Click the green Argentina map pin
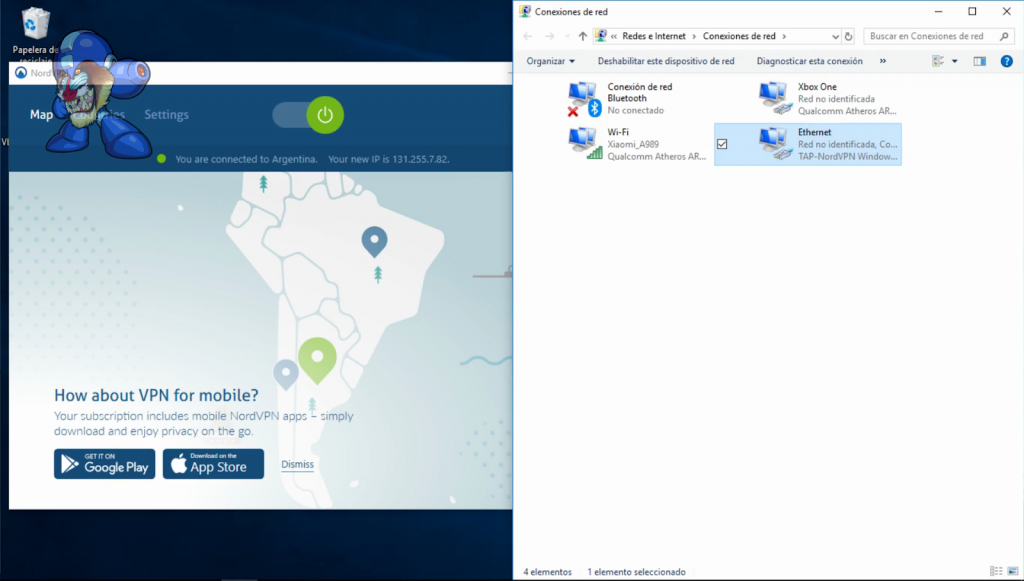This screenshot has width=1024, height=581. tap(317, 359)
